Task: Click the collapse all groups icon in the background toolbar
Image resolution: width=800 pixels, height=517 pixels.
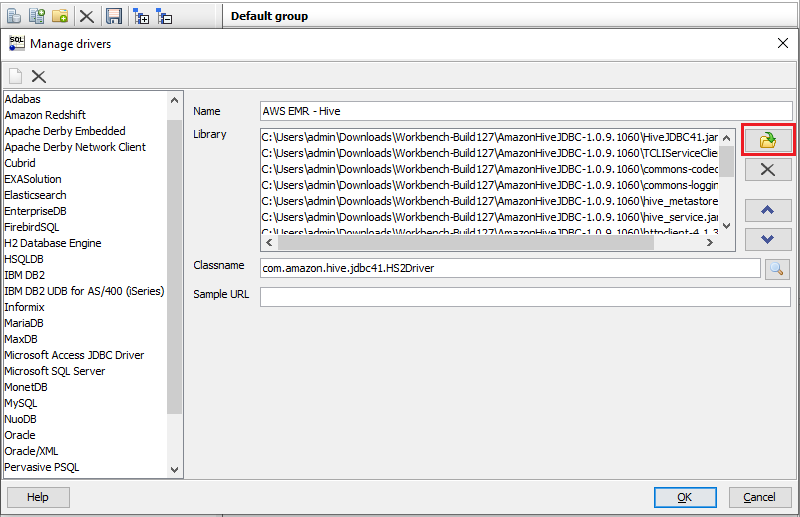Action: pyautogui.click(x=164, y=16)
